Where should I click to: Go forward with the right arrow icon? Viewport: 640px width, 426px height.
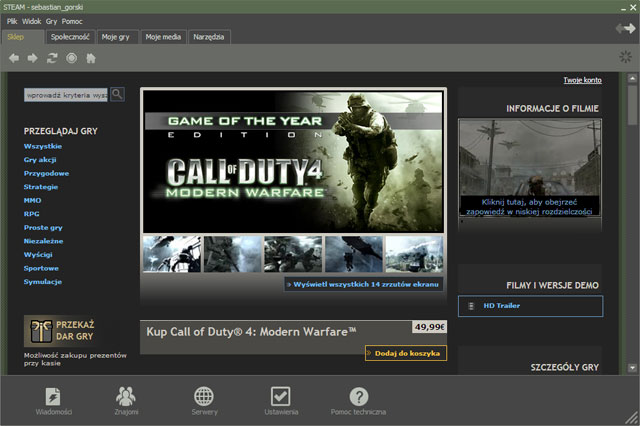[x=32, y=58]
